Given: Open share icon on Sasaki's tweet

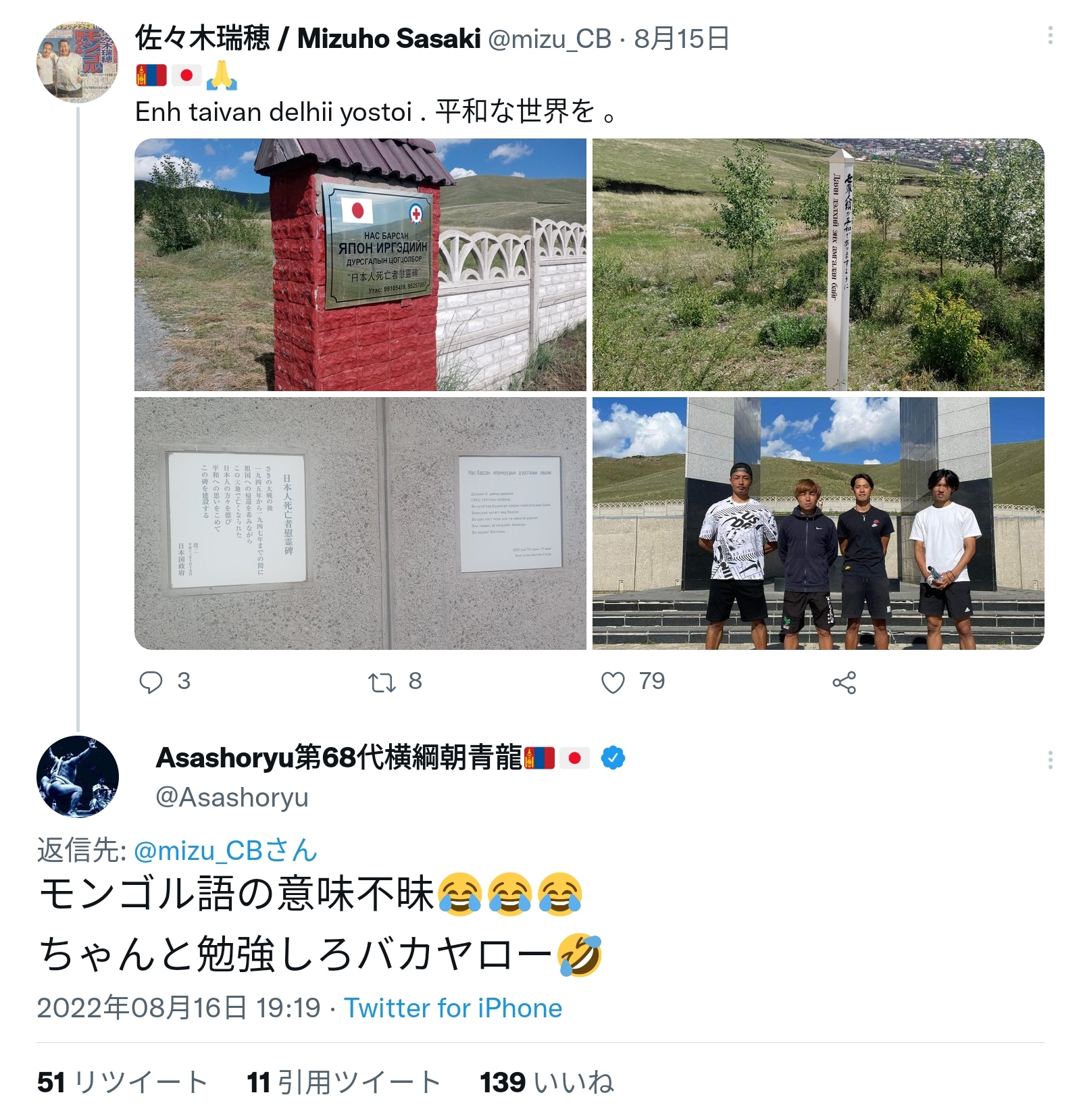Looking at the screenshot, I should 844,683.
